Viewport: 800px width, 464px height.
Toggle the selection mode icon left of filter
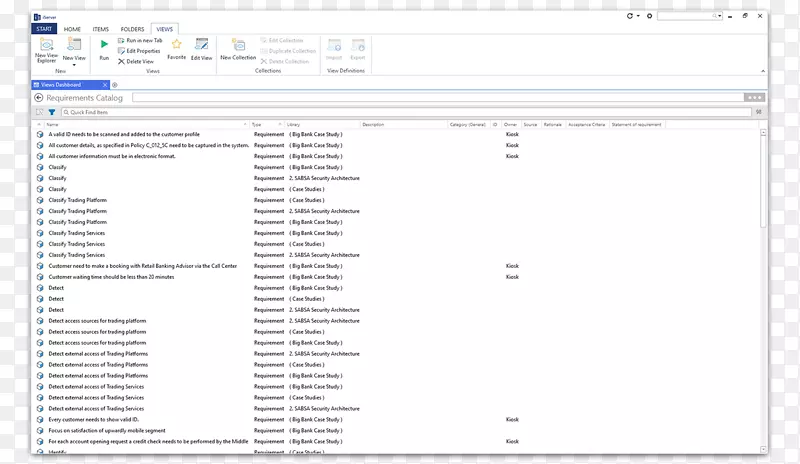pyautogui.click(x=40, y=113)
